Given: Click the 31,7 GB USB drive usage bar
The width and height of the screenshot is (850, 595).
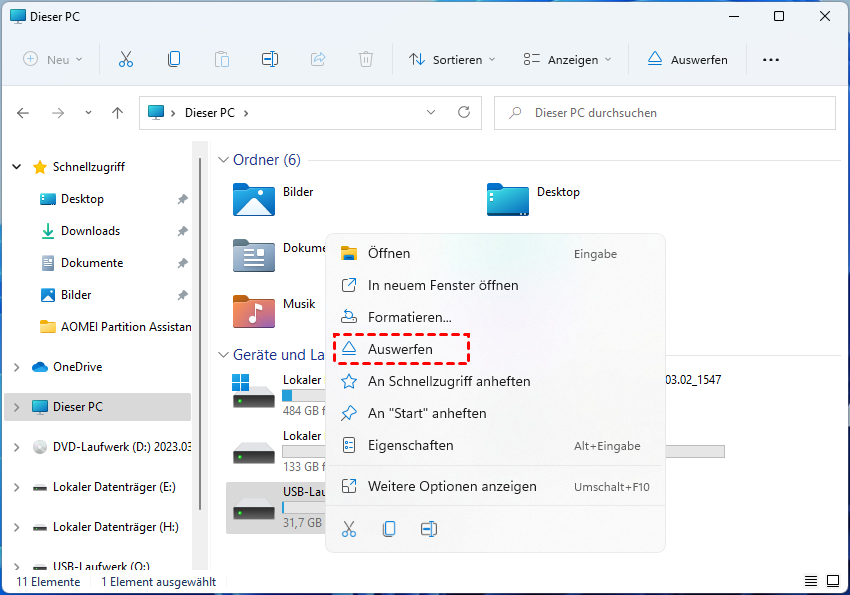Looking at the screenshot, I should point(304,508).
